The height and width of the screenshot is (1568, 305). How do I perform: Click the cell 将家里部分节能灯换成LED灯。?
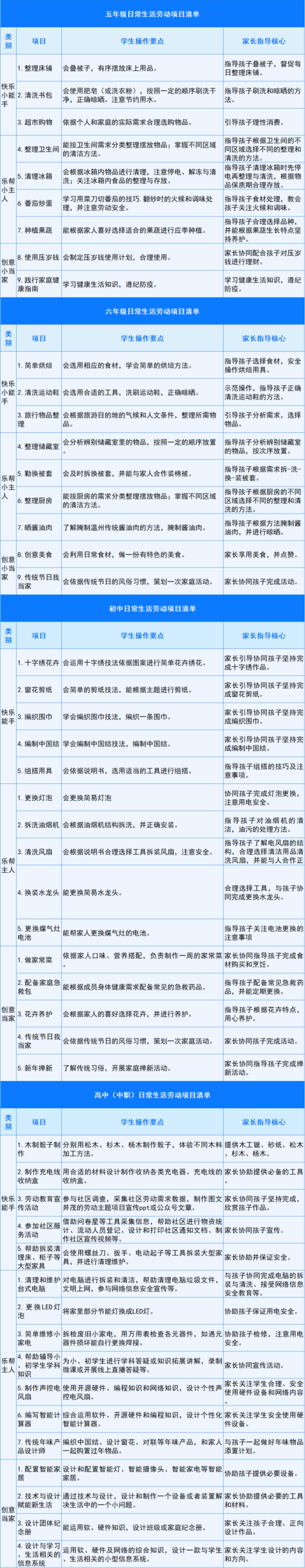coord(110,1311)
